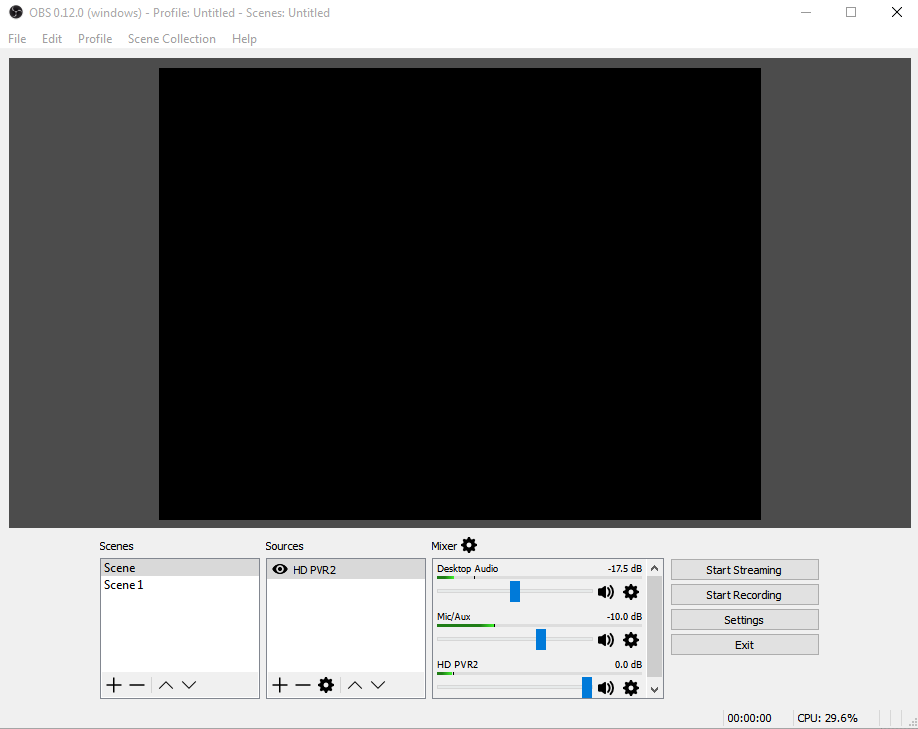918x729 pixels.
Task: Mute Desktop Audio speaker icon
Action: pos(606,592)
